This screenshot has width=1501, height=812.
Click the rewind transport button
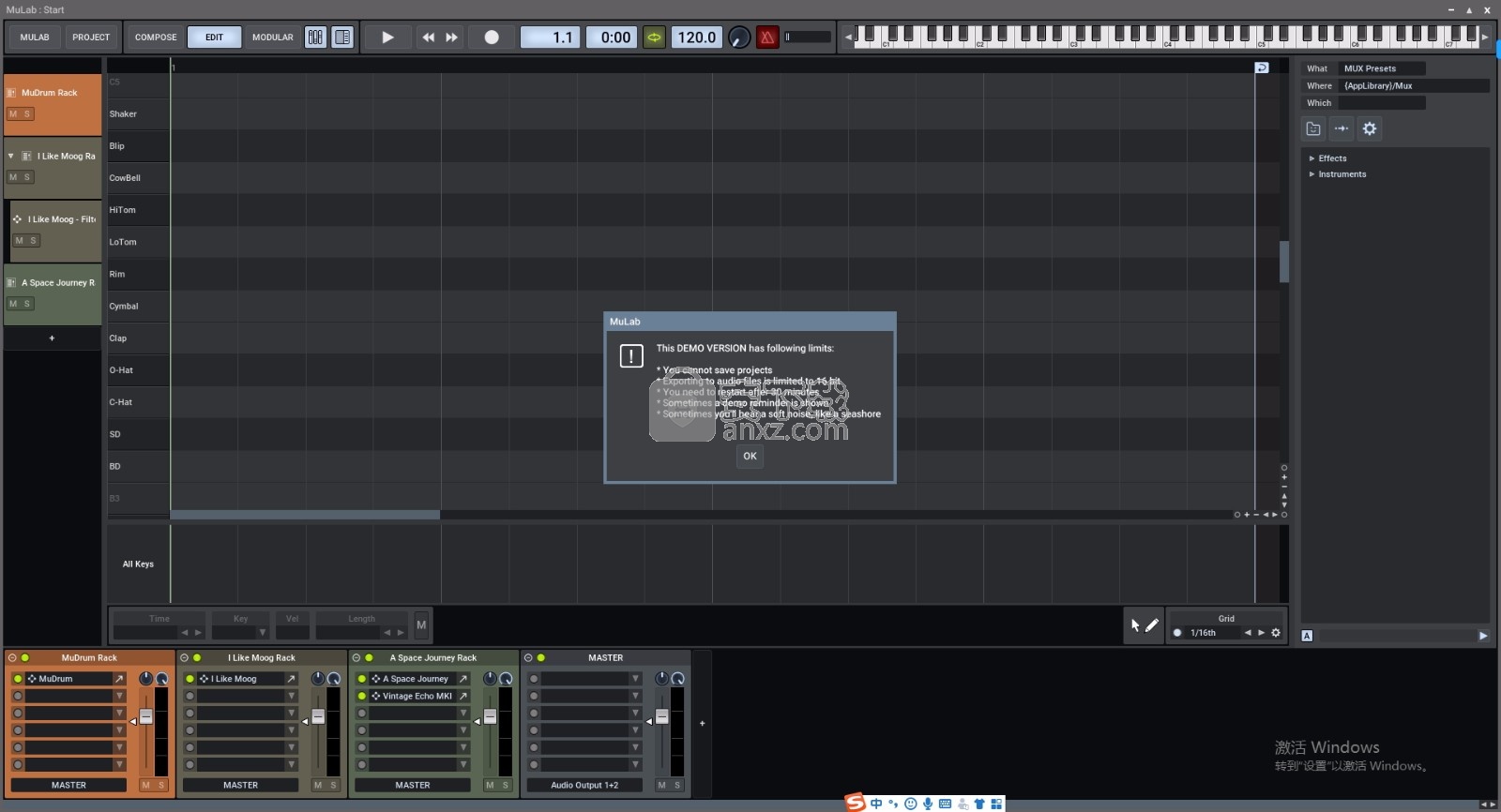tap(429, 38)
